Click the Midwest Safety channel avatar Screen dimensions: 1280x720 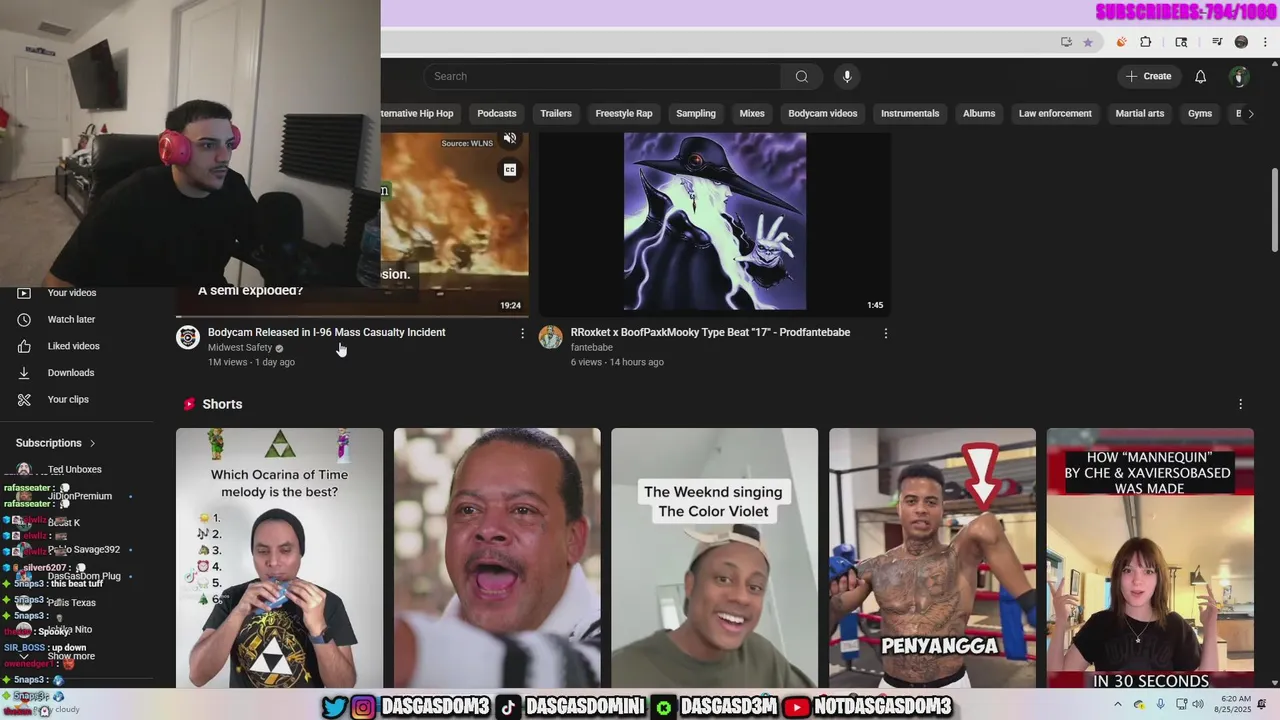(188, 337)
